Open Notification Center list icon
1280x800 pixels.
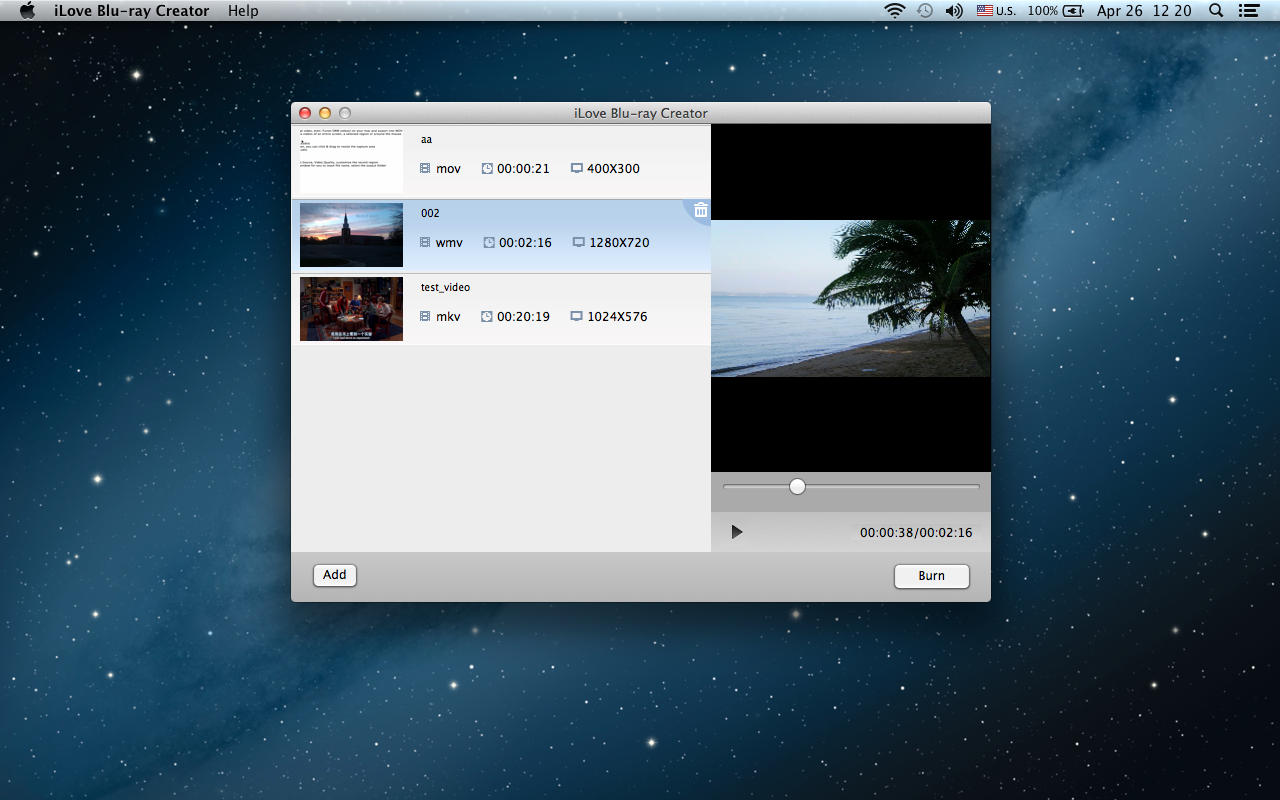pyautogui.click(x=1248, y=11)
